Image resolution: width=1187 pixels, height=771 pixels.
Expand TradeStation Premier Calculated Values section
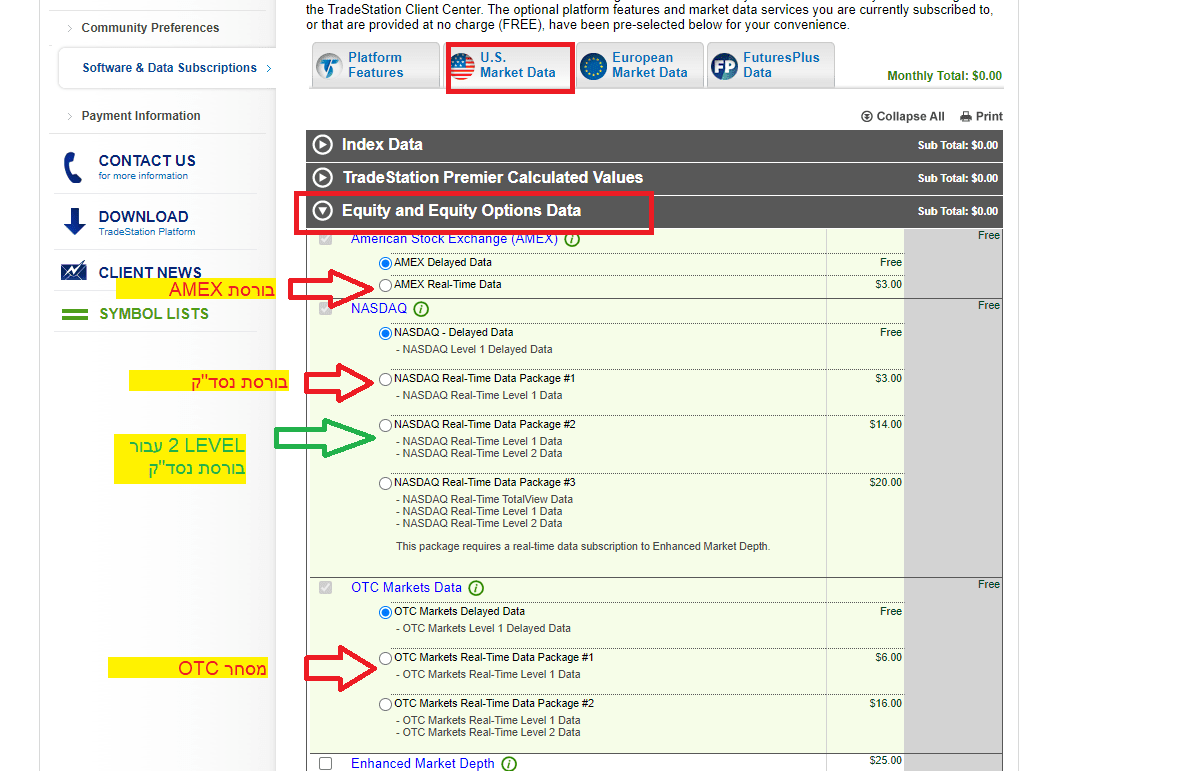322,178
